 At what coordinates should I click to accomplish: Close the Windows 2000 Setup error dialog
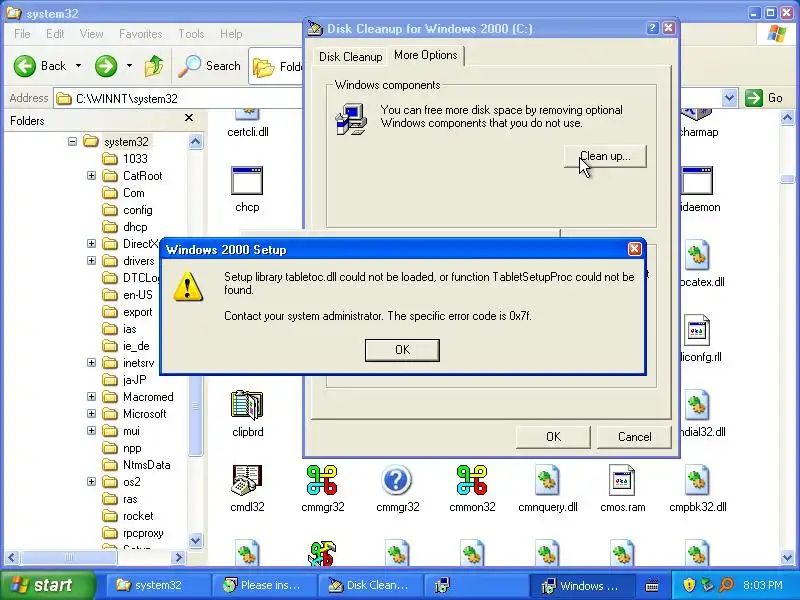[634, 249]
